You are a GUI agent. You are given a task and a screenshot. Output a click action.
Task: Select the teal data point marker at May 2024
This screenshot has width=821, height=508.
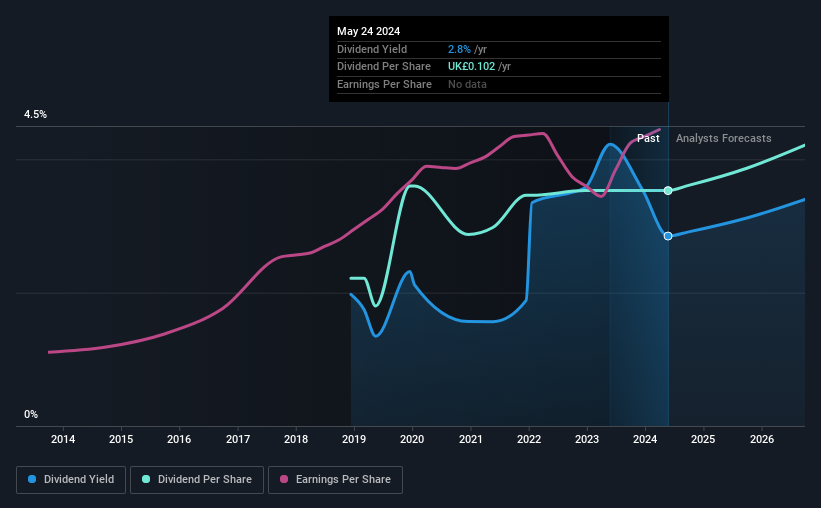[668, 191]
